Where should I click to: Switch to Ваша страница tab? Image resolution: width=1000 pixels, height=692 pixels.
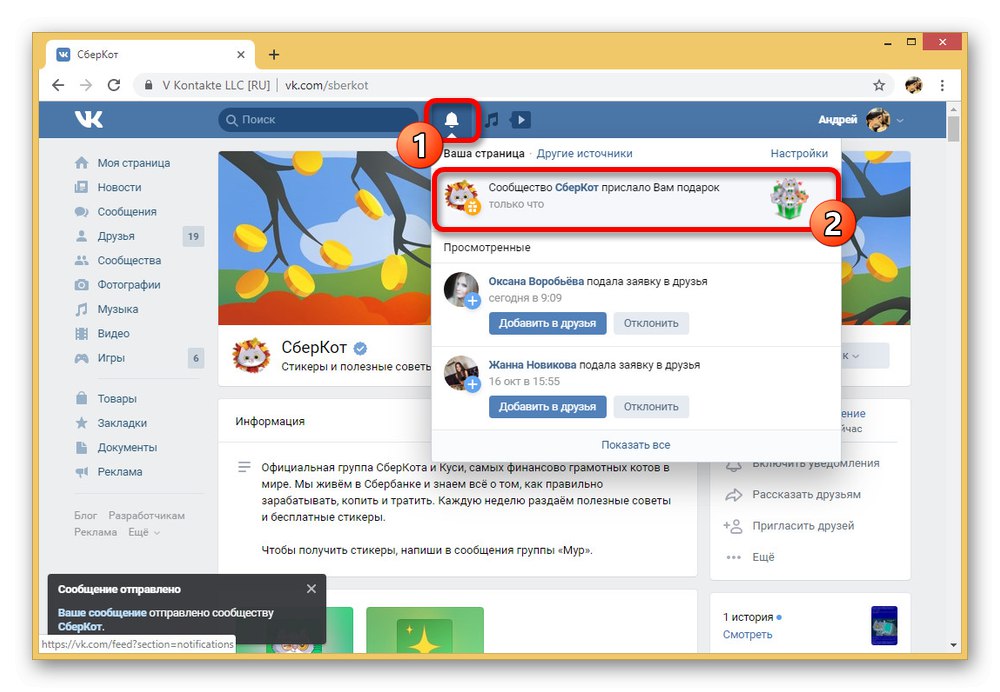pos(483,153)
